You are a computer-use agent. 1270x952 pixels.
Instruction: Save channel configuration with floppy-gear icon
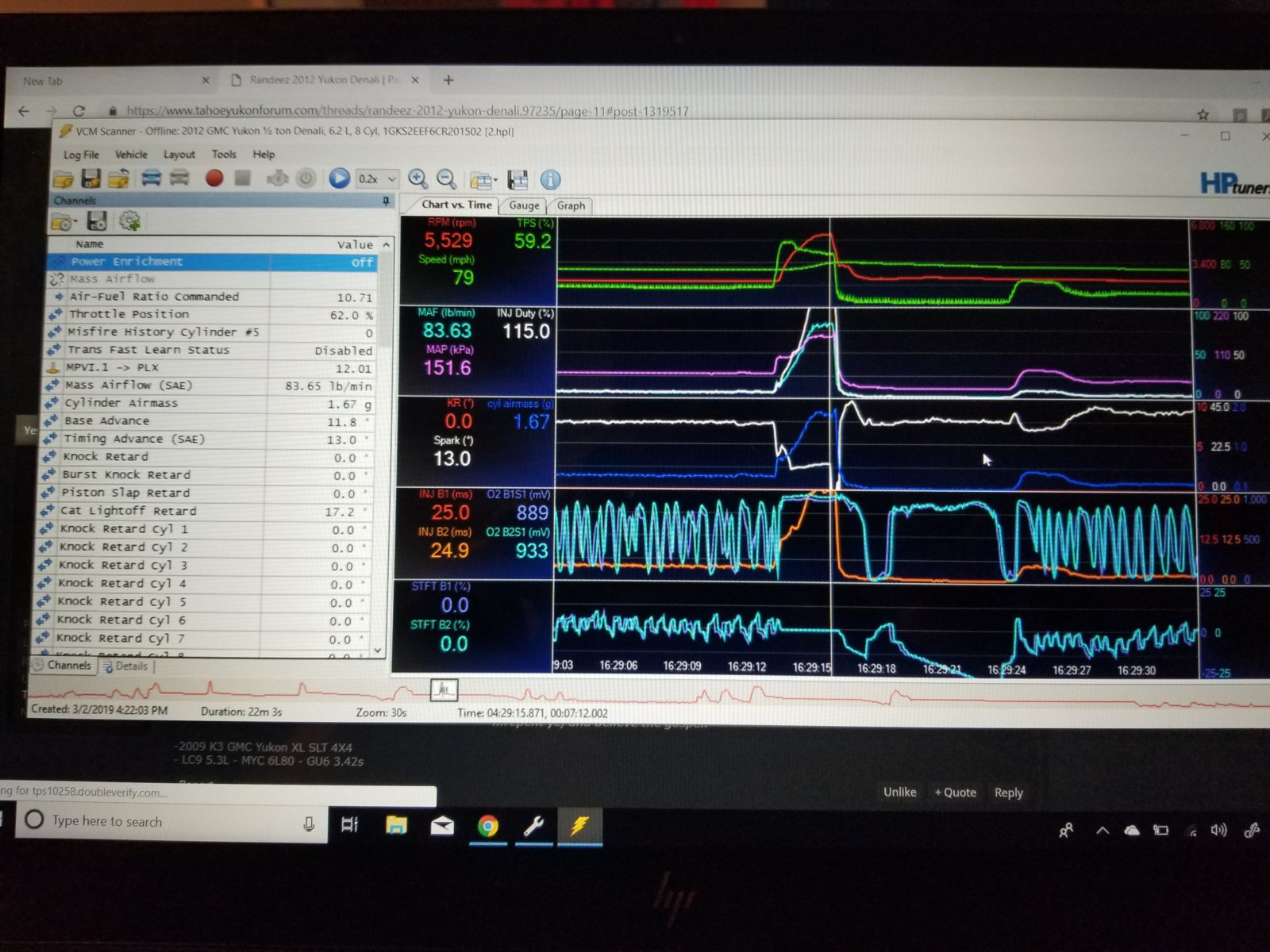pos(97,221)
